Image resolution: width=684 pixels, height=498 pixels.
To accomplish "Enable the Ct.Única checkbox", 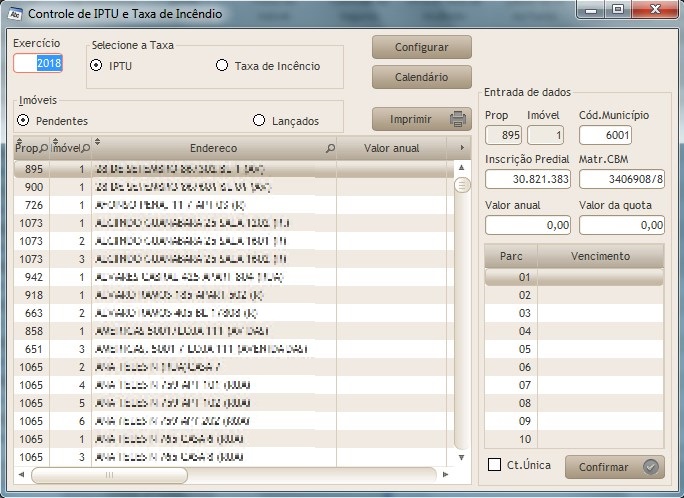I will click(494, 465).
